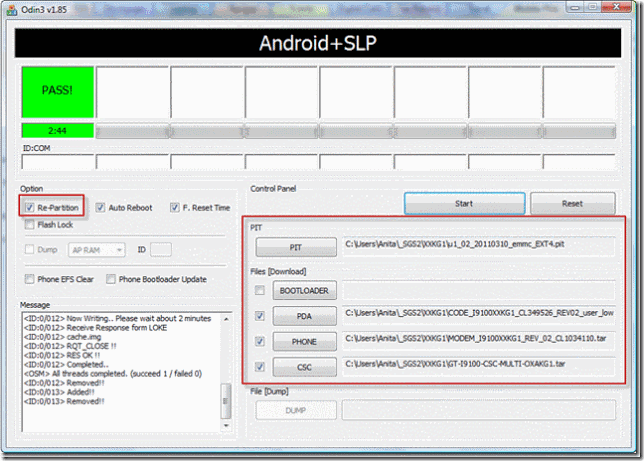Screen dimensions: 644x461
Task: Check Phone Bootloader Update option
Action: tap(110, 279)
